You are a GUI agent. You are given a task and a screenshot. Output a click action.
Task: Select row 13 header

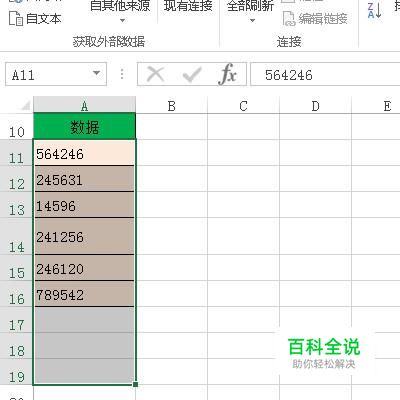(17, 205)
